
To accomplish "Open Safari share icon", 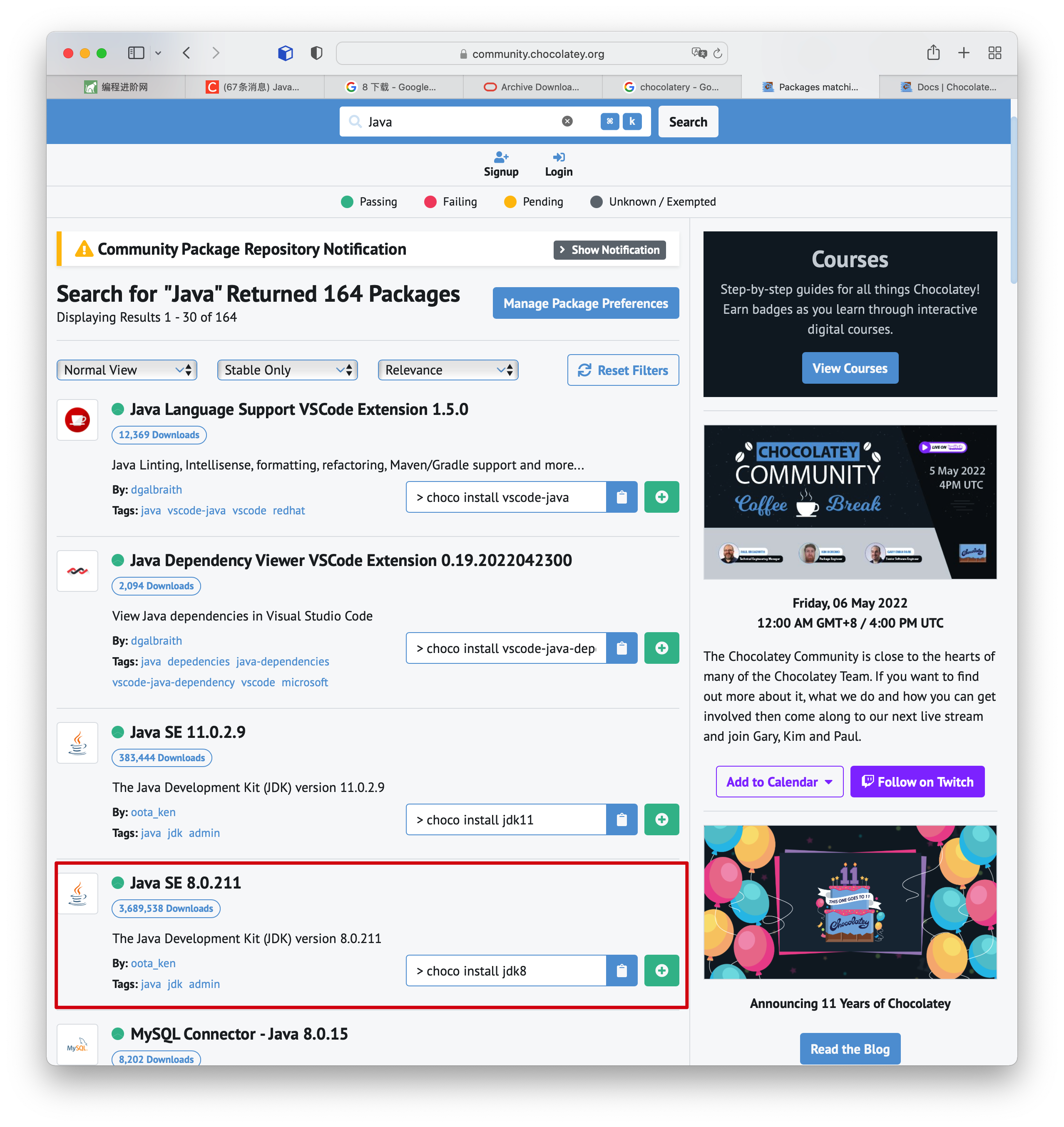I will click(933, 53).
